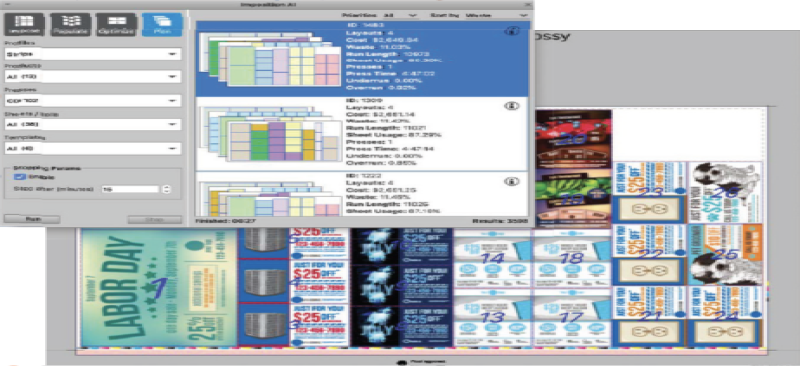This screenshot has width=800, height=366.
Task: Open the Products dropdown showing All
Action: 93,77
